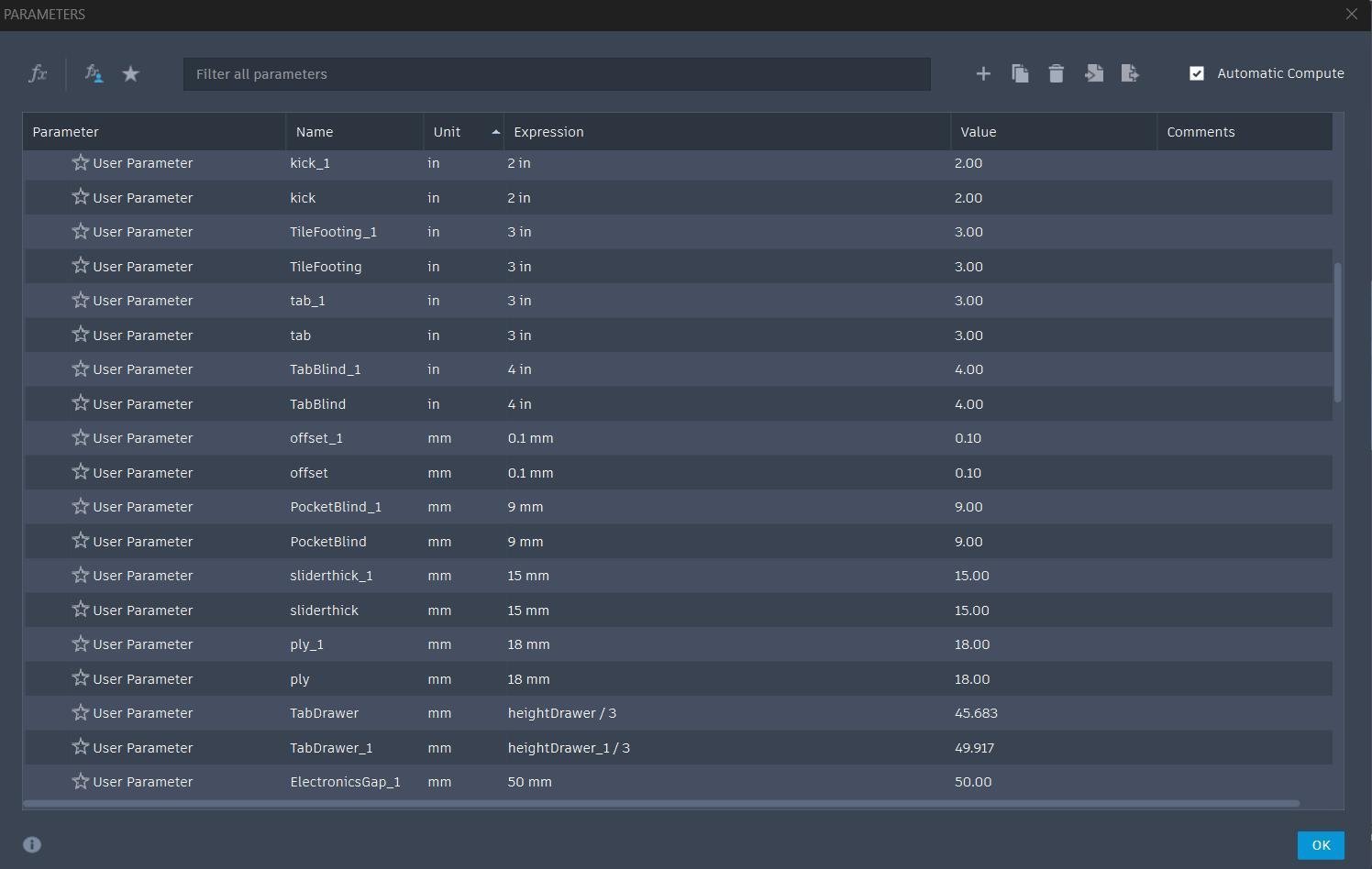Favorite the tab parameter star

tap(81, 335)
